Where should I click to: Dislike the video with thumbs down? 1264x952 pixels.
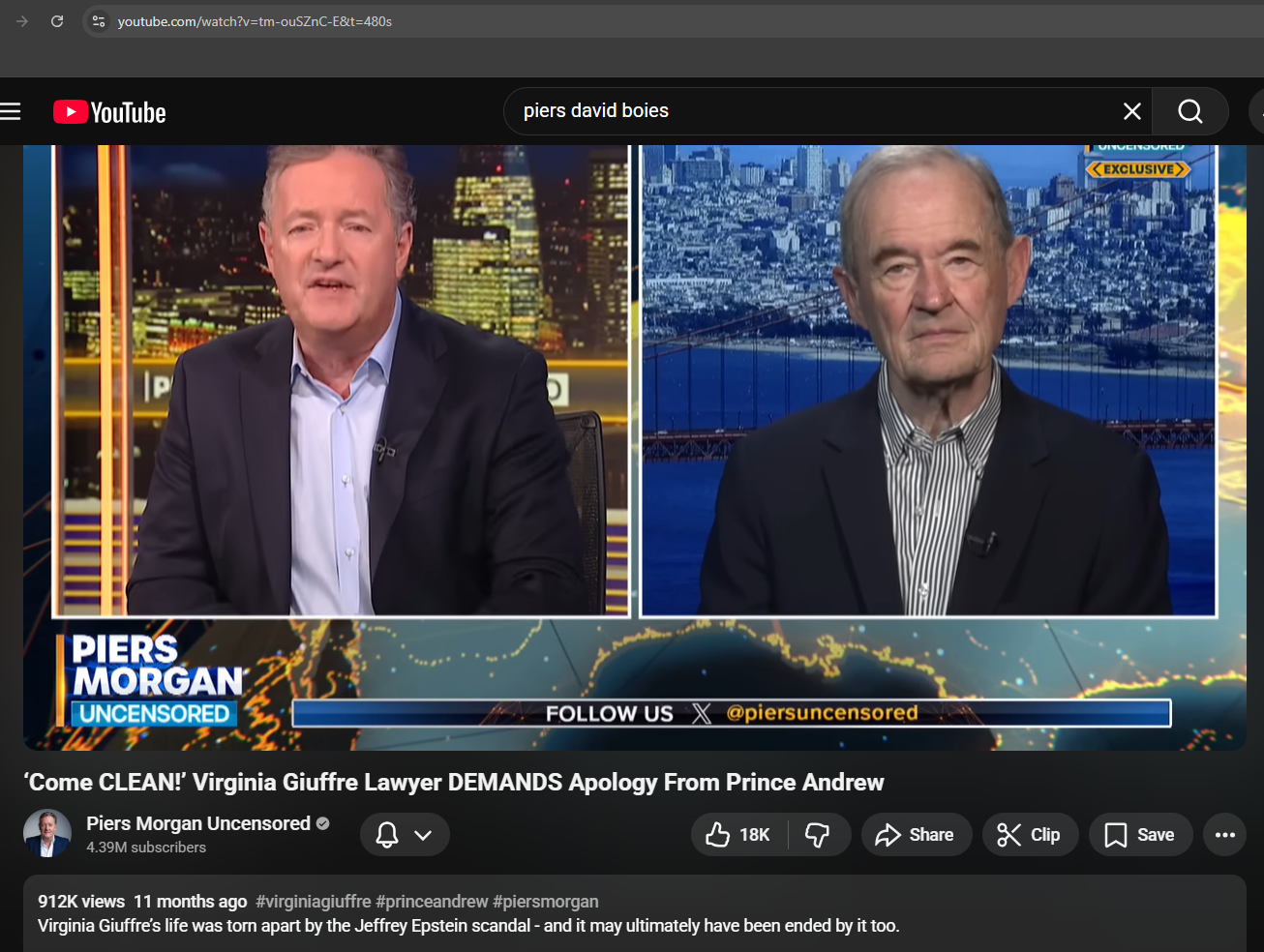coord(818,835)
